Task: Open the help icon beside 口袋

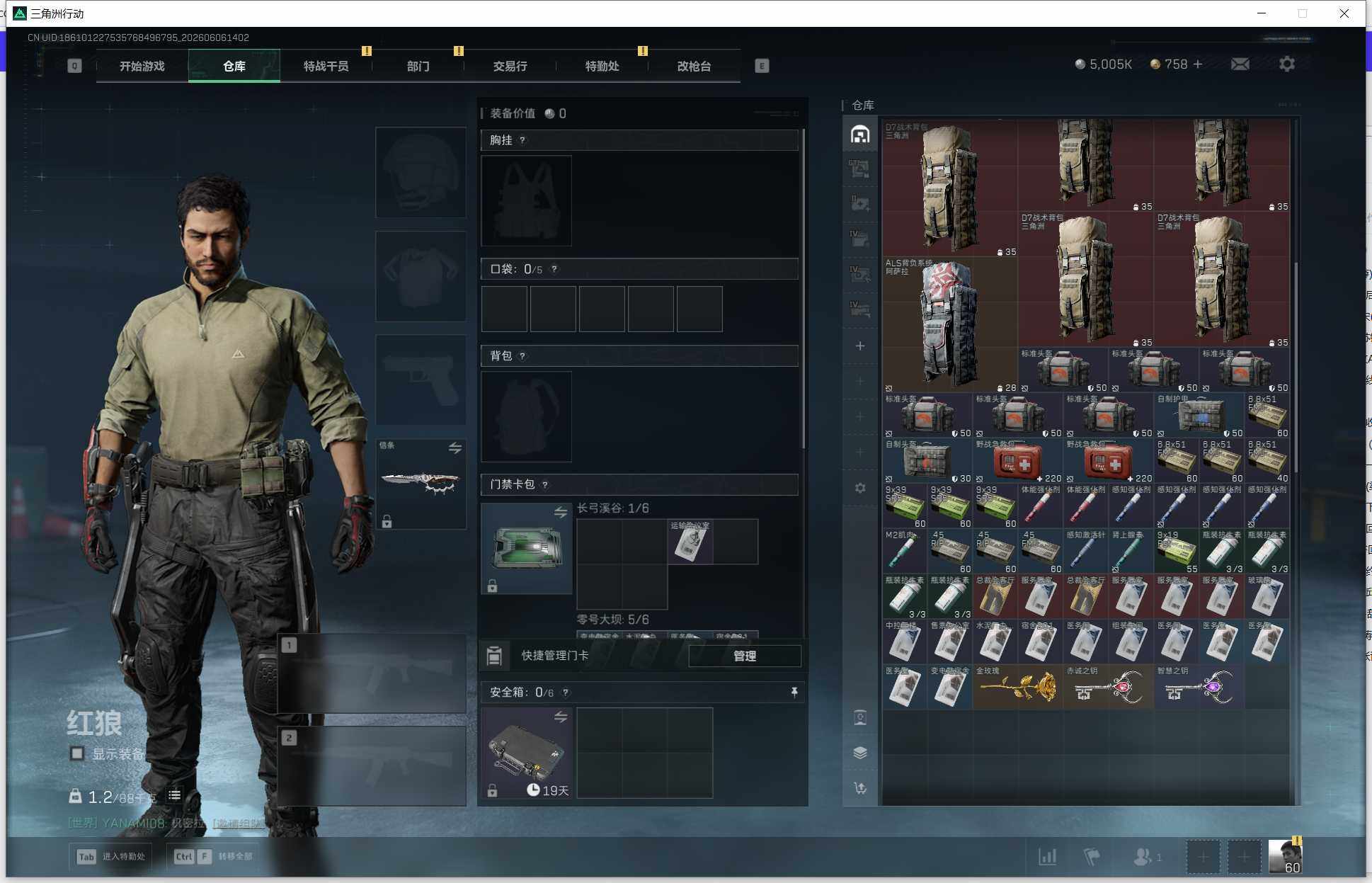Action: 554,269
